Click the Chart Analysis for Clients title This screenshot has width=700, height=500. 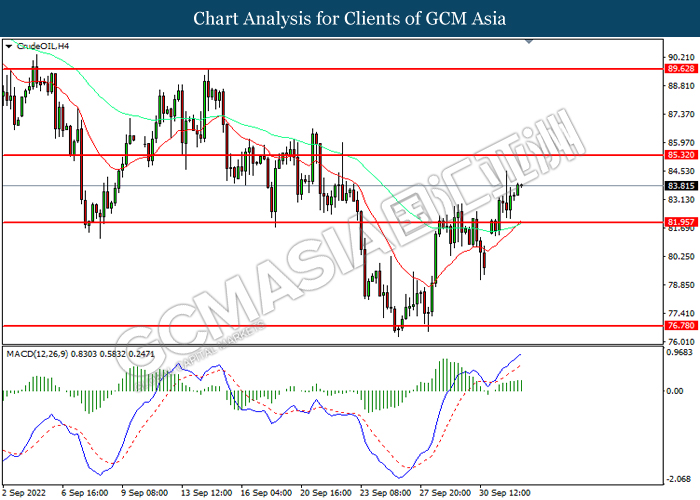pyautogui.click(x=350, y=18)
